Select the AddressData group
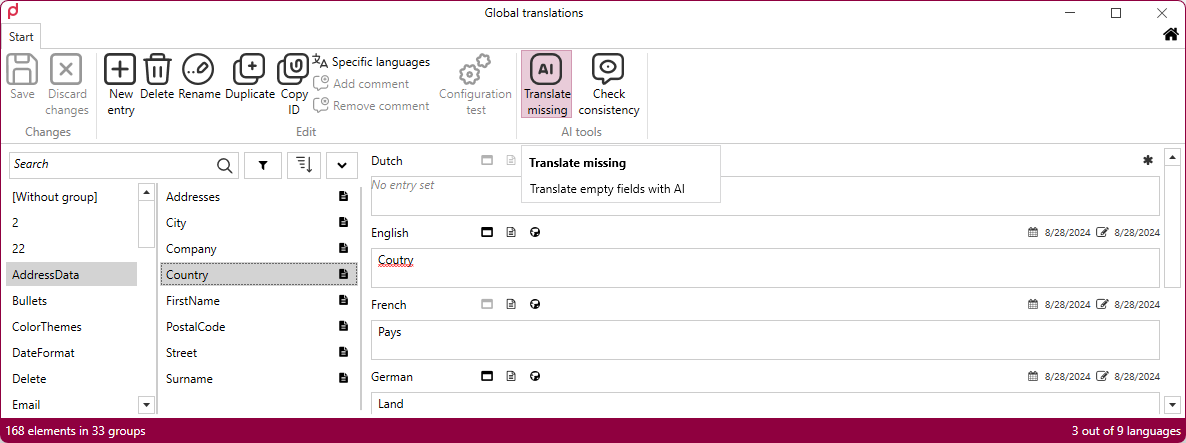1186x443 pixels. [71, 275]
